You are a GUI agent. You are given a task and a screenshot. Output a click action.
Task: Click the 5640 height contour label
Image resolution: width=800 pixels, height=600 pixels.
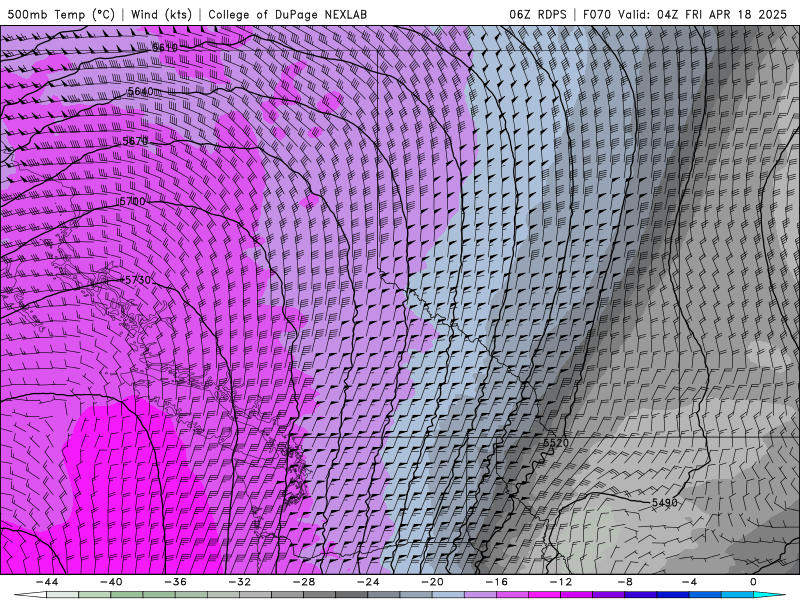(x=140, y=91)
